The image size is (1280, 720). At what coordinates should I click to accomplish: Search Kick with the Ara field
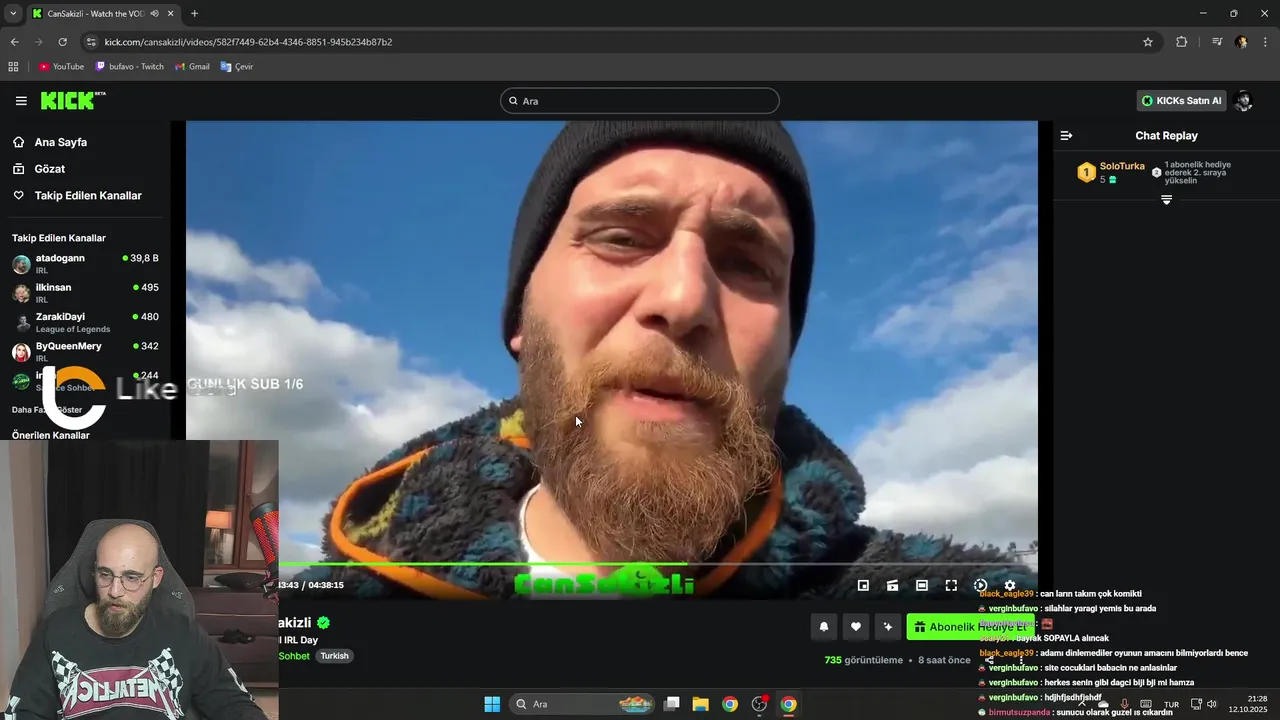pos(639,101)
